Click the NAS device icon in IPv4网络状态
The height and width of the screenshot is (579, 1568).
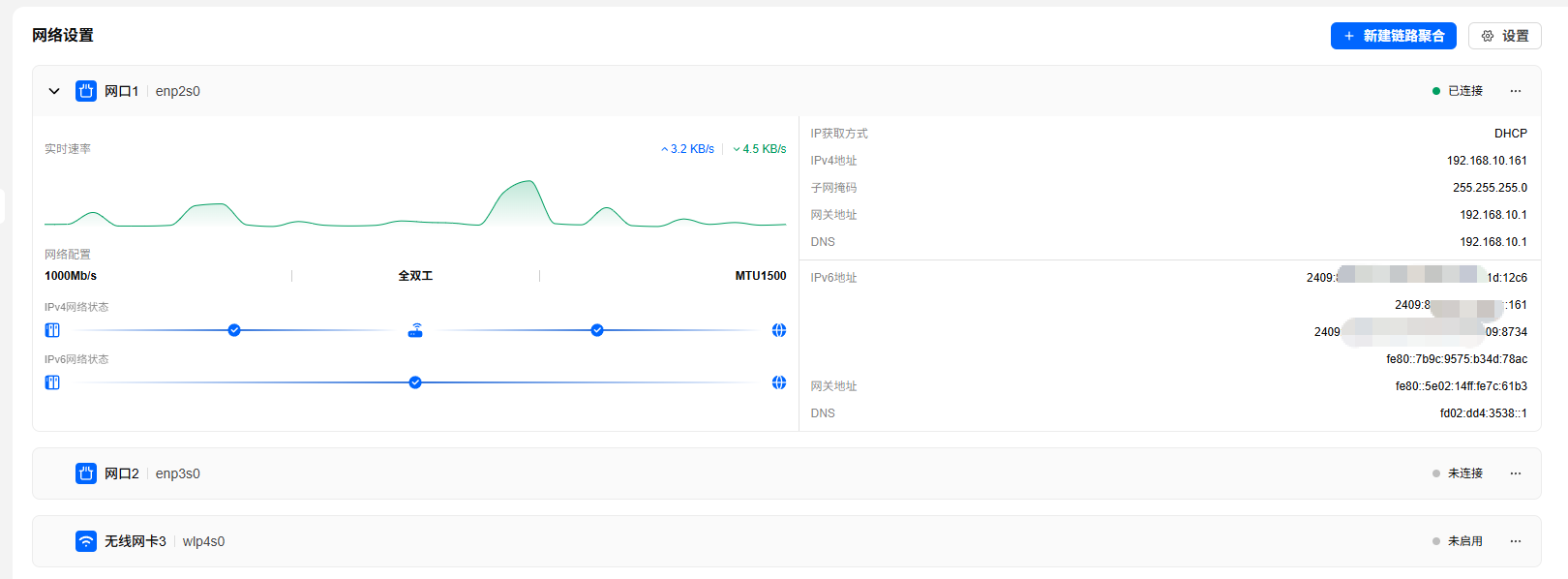[52, 330]
